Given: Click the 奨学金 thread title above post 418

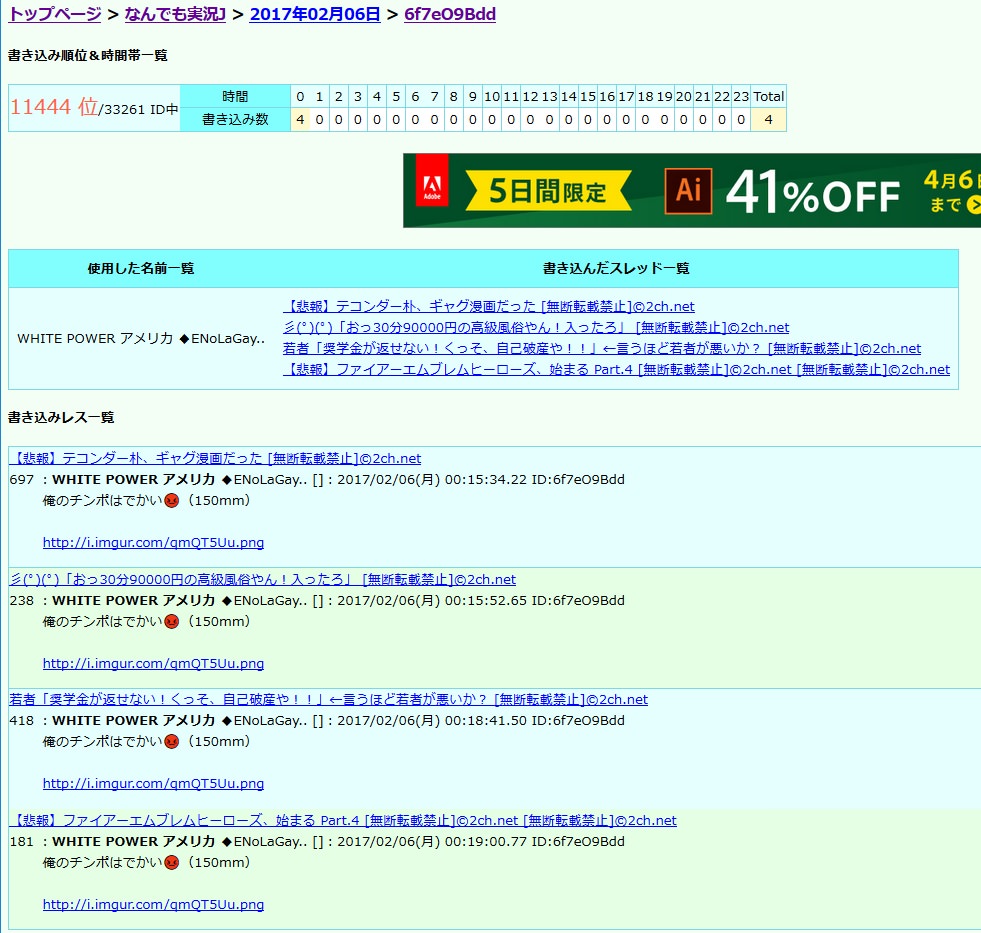Looking at the screenshot, I should [328, 700].
